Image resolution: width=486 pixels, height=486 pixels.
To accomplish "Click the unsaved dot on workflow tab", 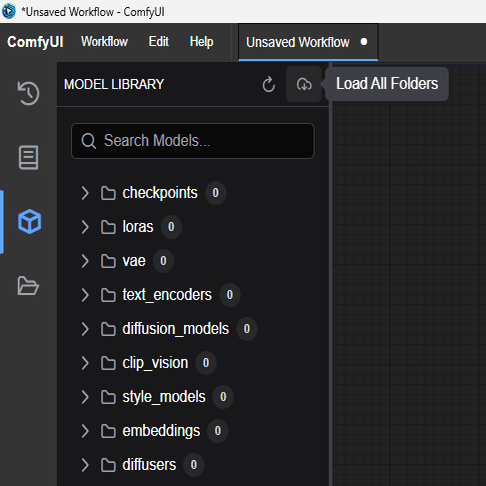I will 364,42.
